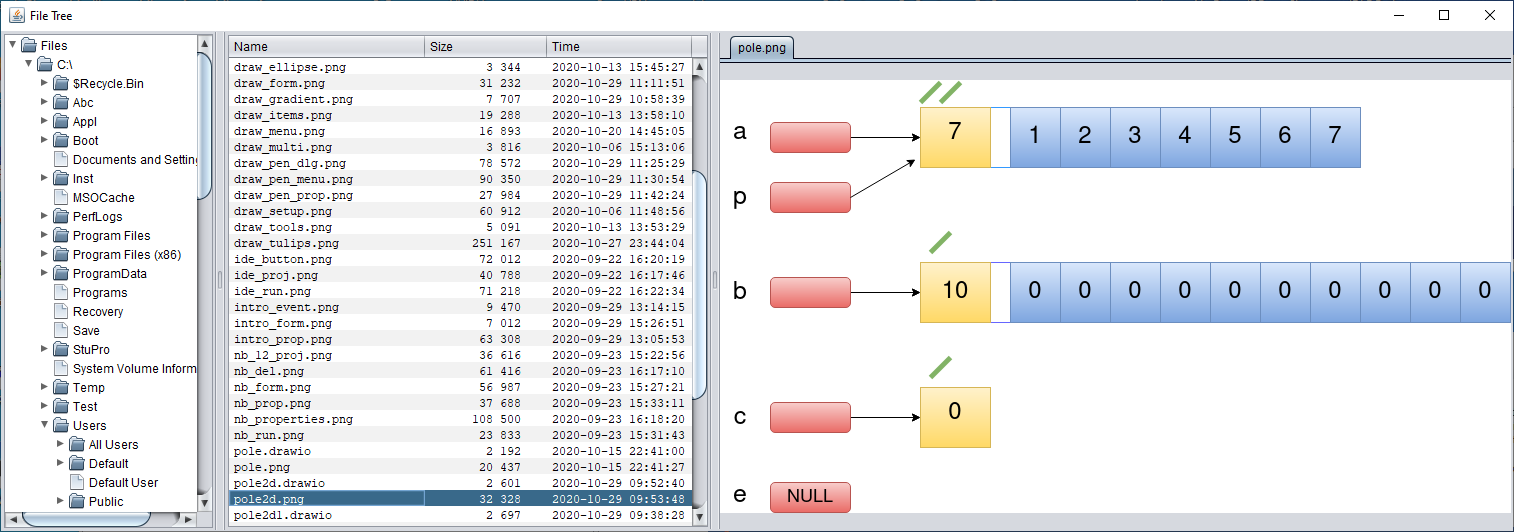1514x532 pixels.
Task: Click the MSOCache file icon
Action: pos(60,198)
